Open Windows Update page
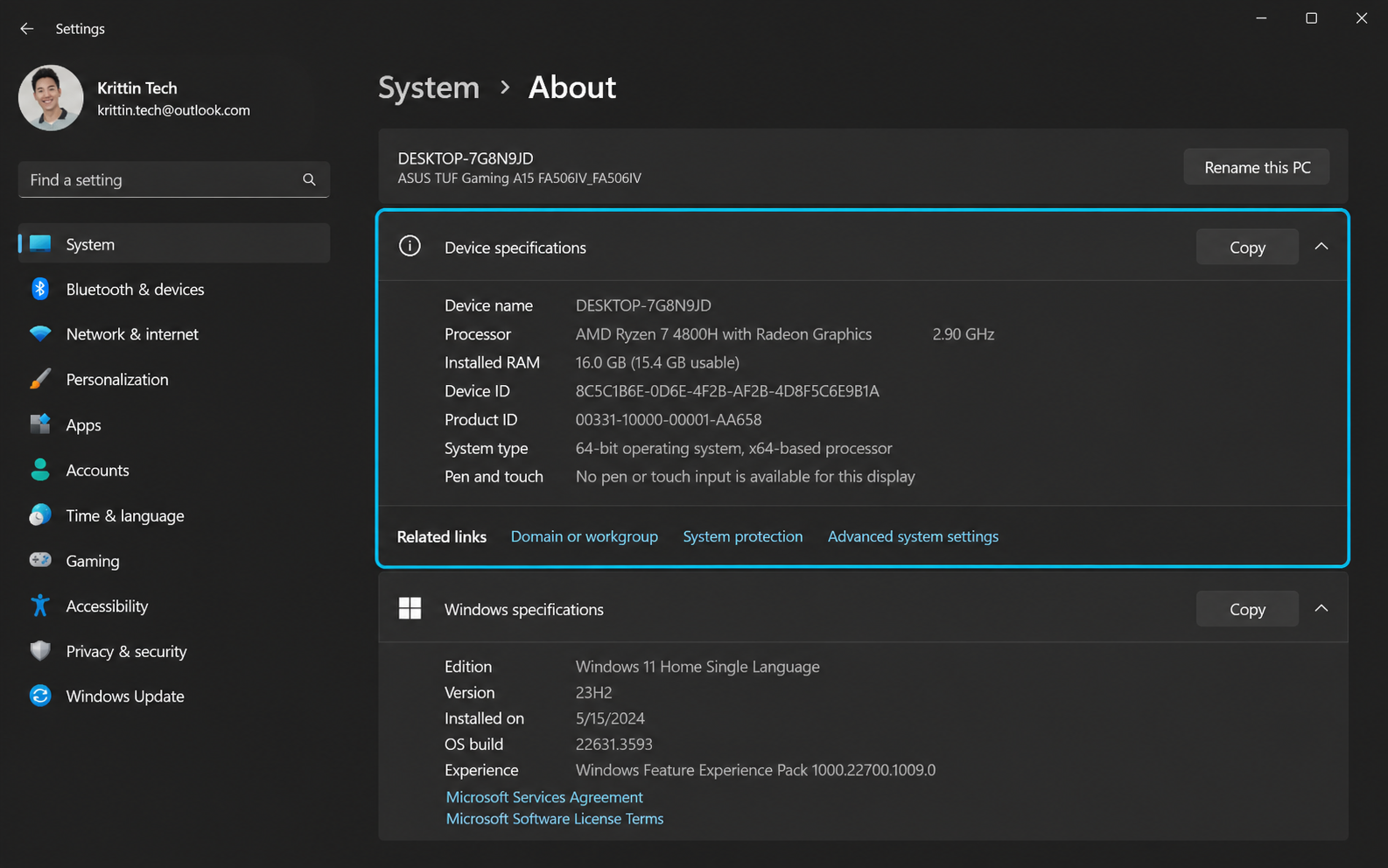This screenshot has width=1388, height=868. click(174, 696)
